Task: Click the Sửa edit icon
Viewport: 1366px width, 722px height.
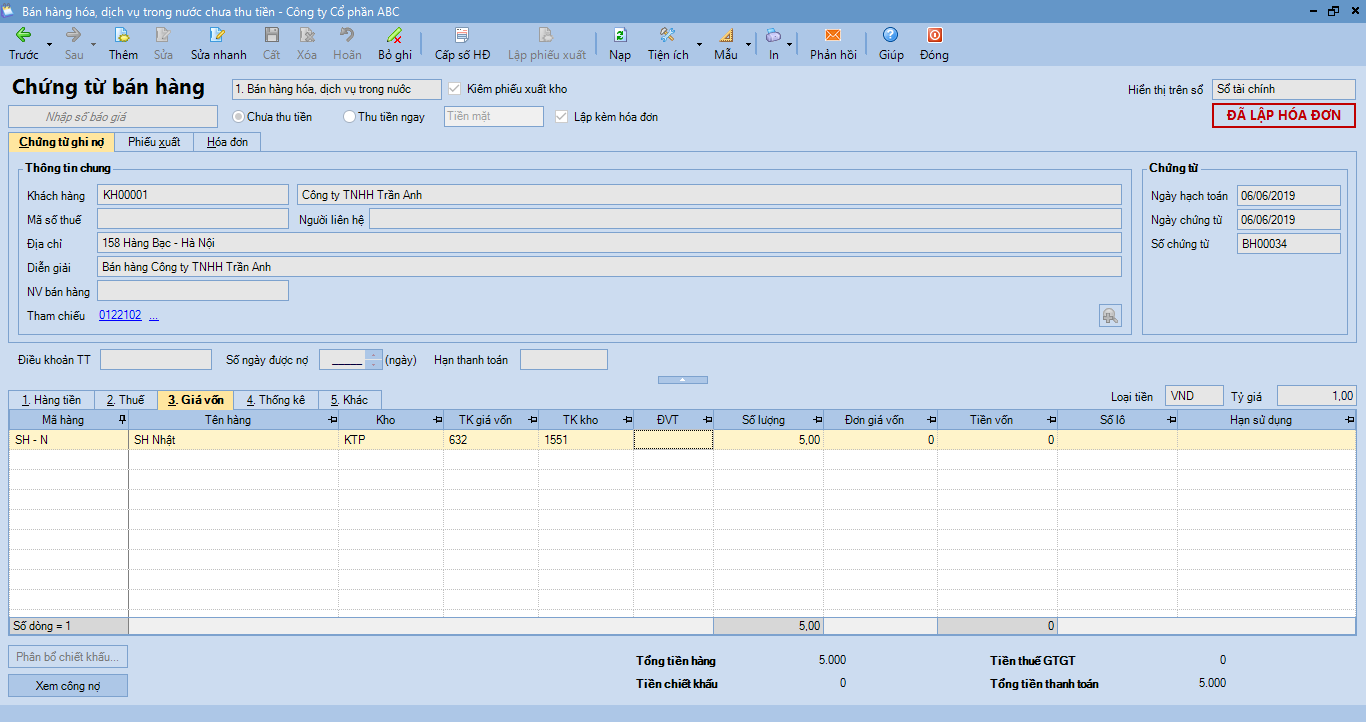Action: (x=163, y=44)
